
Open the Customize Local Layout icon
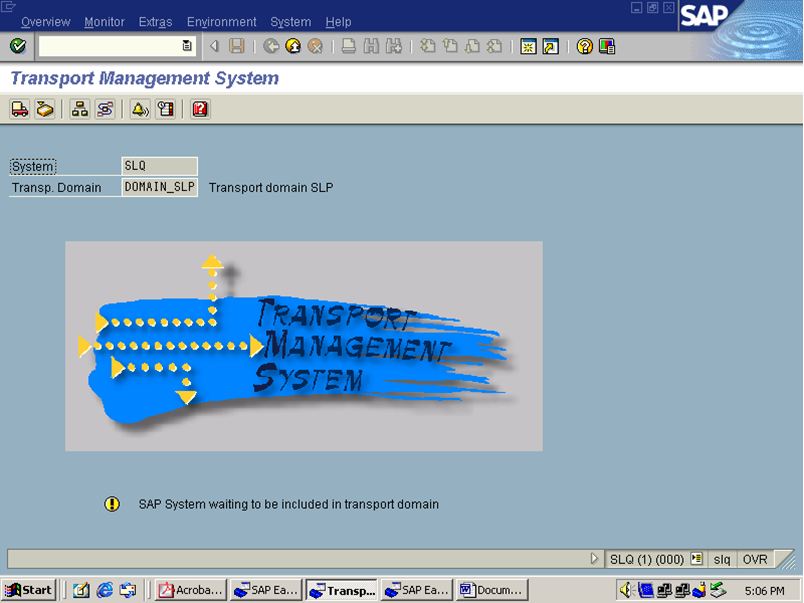point(607,47)
